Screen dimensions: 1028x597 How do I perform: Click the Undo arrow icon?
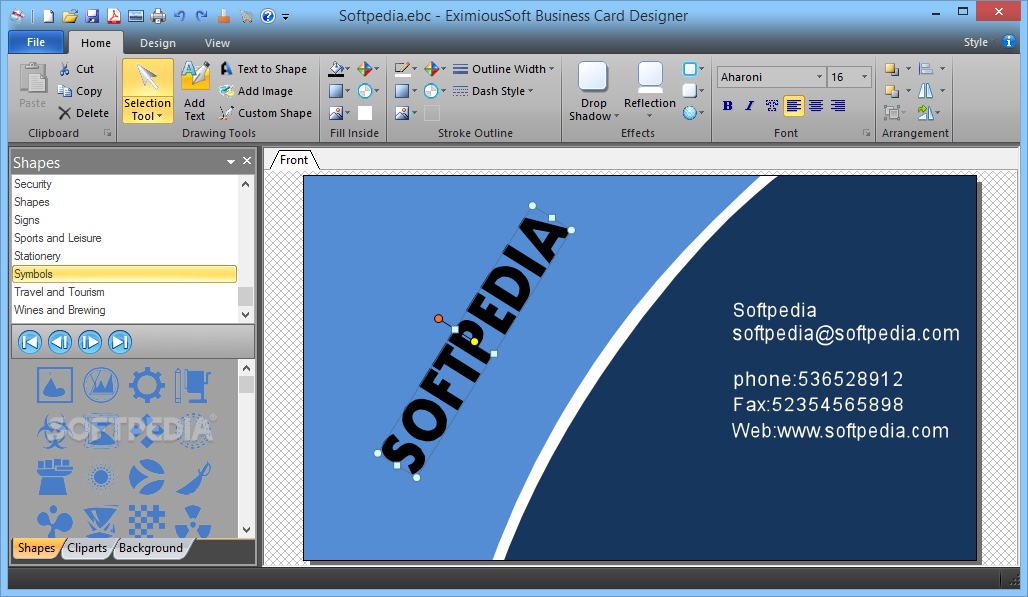180,16
